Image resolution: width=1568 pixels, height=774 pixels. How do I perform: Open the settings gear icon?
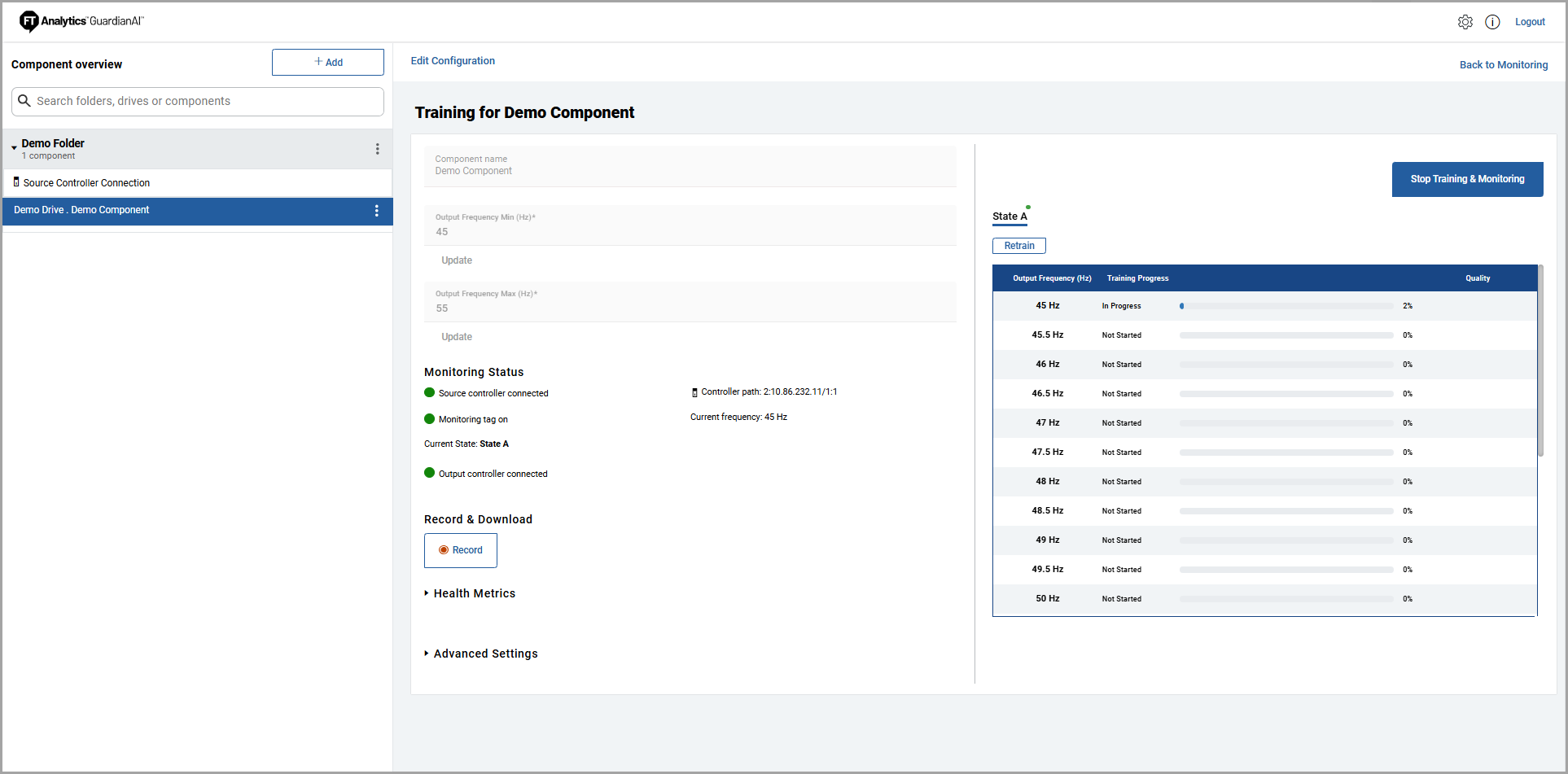click(1465, 22)
